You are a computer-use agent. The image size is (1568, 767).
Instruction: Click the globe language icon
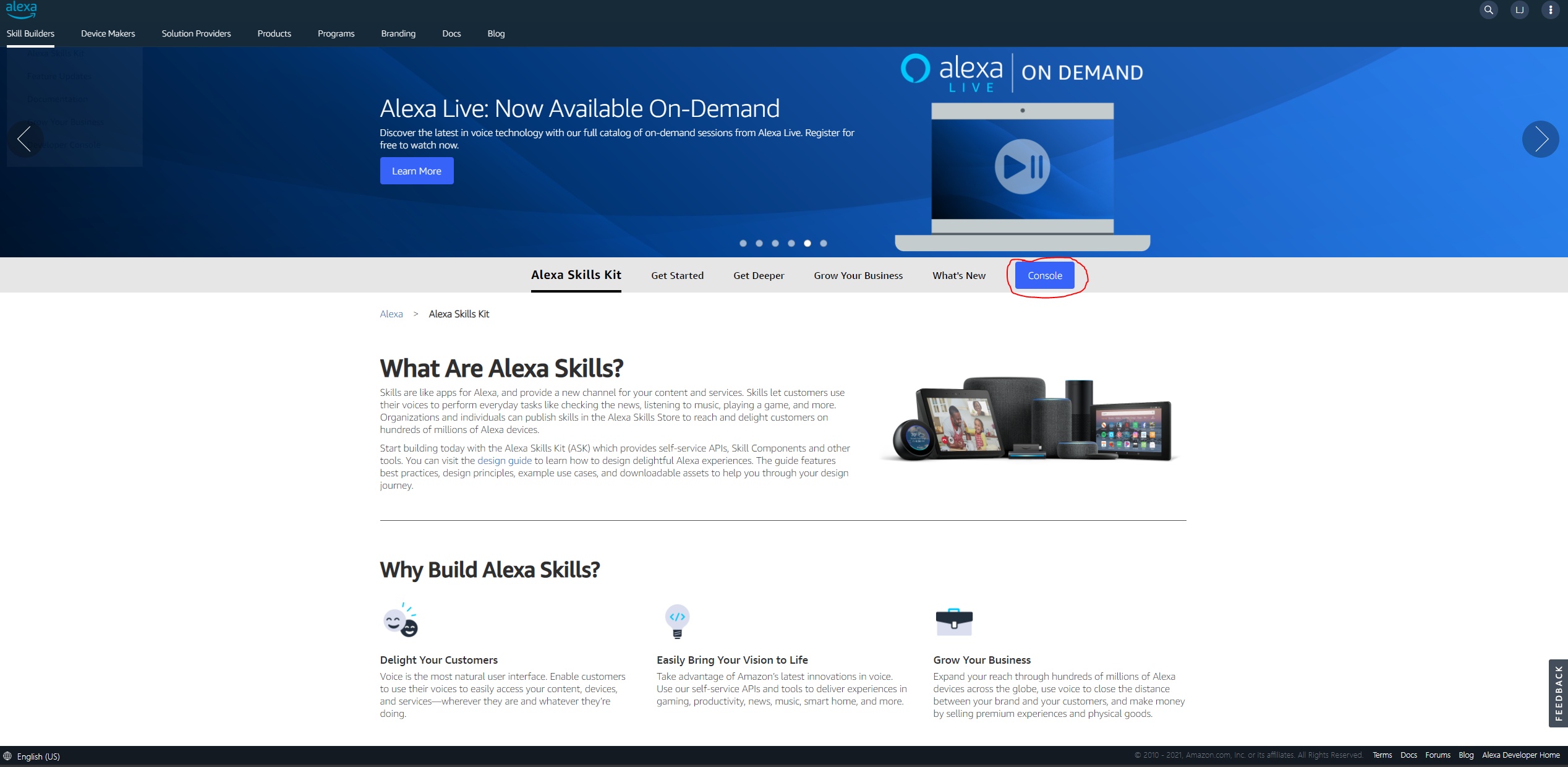click(x=7, y=756)
